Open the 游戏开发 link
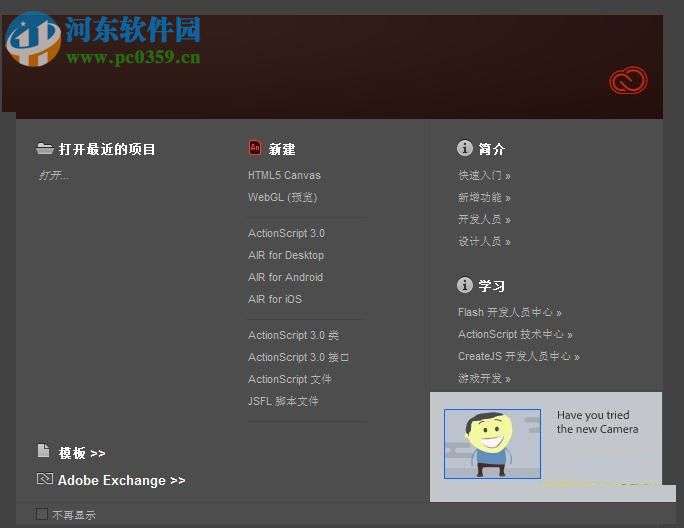 484,378
